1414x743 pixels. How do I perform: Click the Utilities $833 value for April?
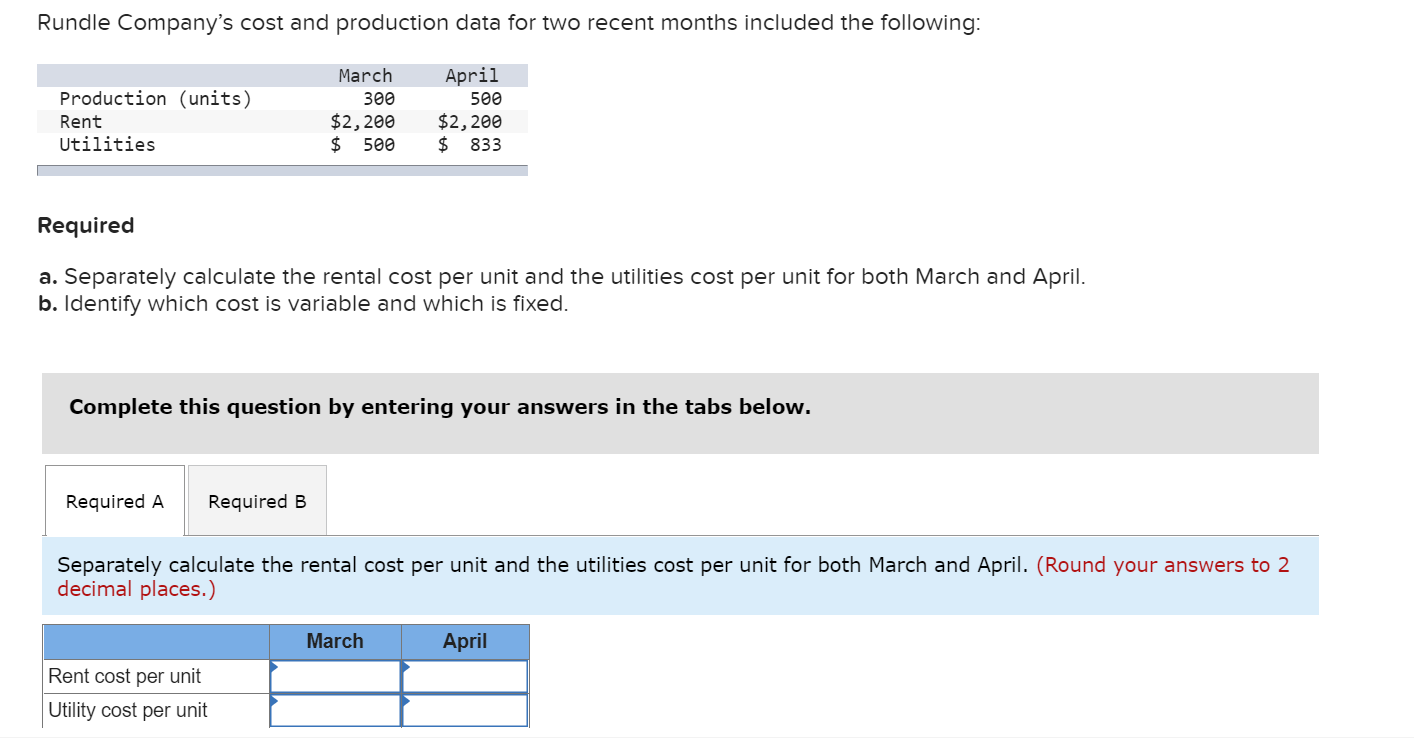click(470, 144)
